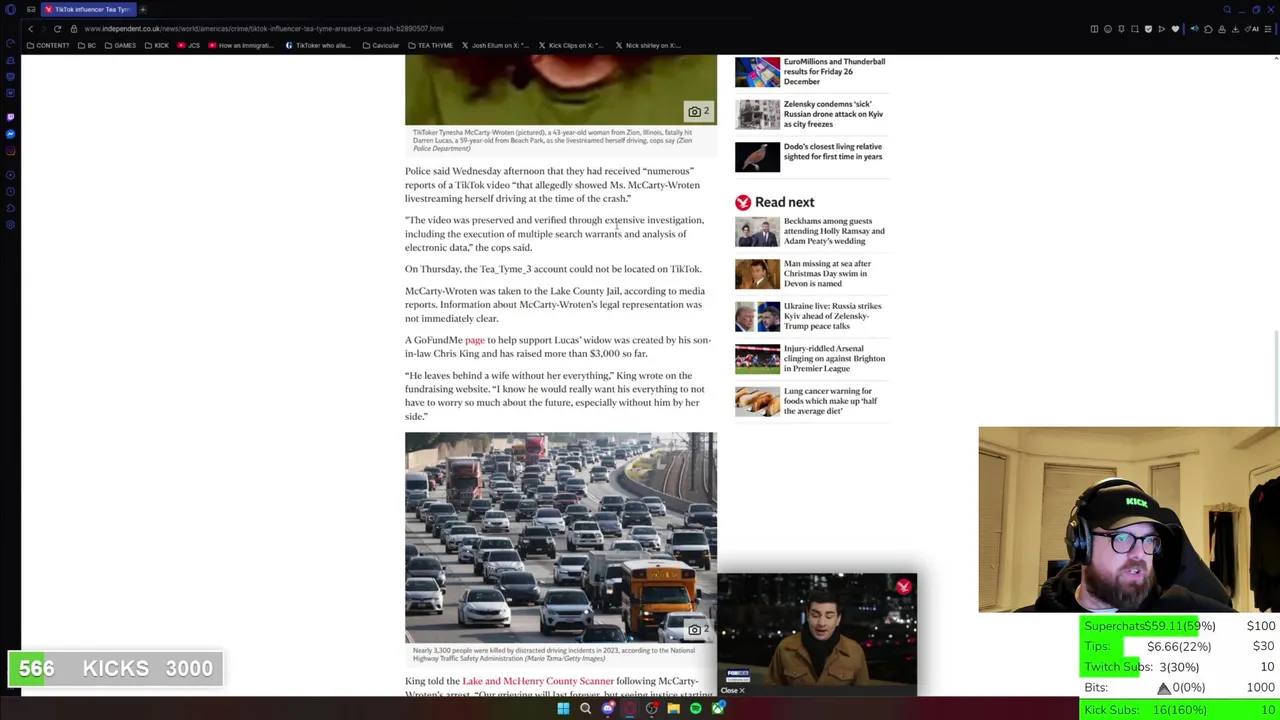Open Lung cancer warning for foods article
Image resolution: width=1280 pixels, height=720 pixels.
pos(830,401)
